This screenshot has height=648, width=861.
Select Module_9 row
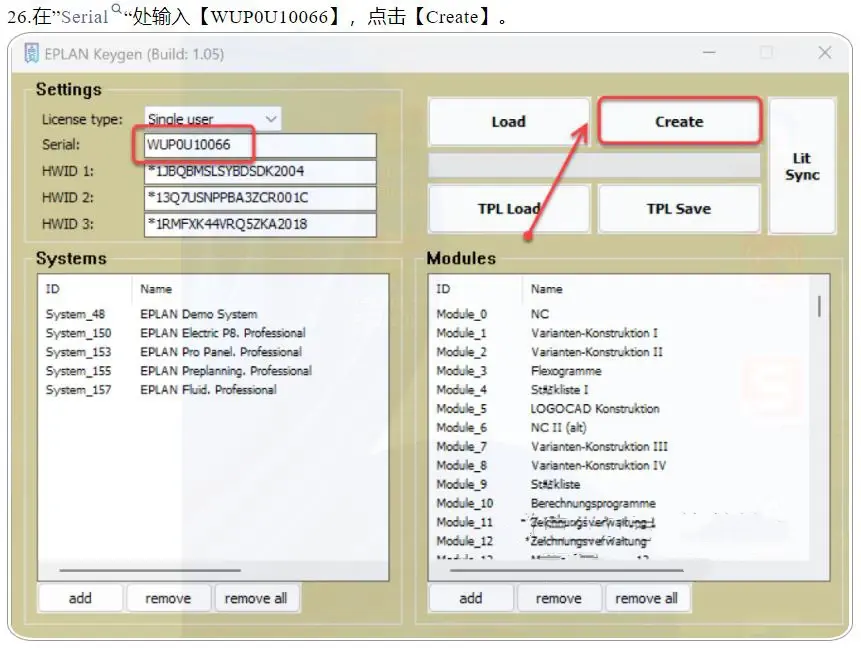point(620,484)
